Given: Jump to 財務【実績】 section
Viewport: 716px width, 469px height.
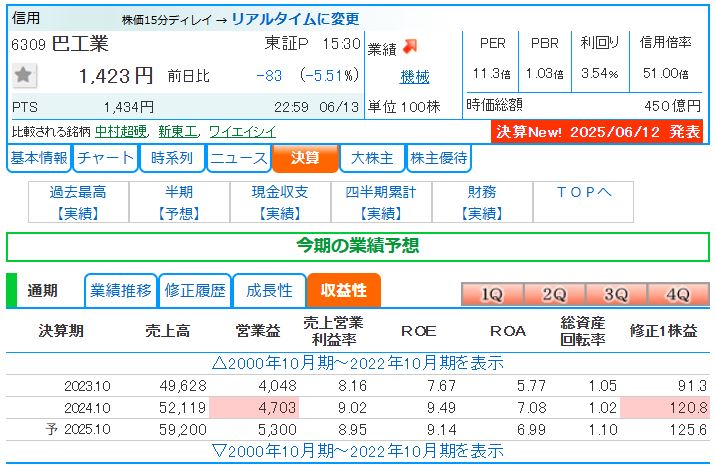Looking at the screenshot, I should coord(482,202).
